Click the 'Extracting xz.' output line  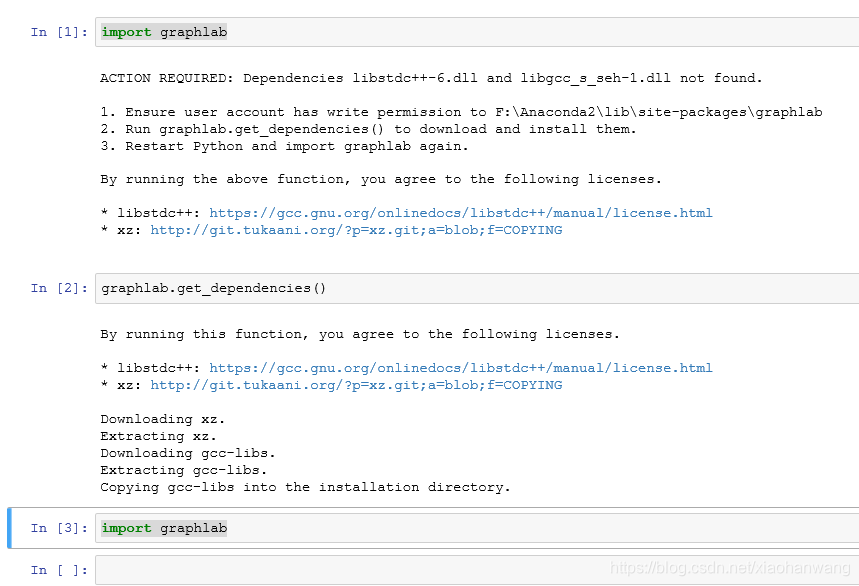click(x=158, y=436)
